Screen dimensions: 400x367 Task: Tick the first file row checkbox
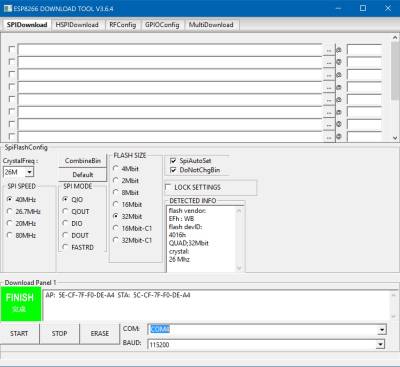[x=12, y=49]
